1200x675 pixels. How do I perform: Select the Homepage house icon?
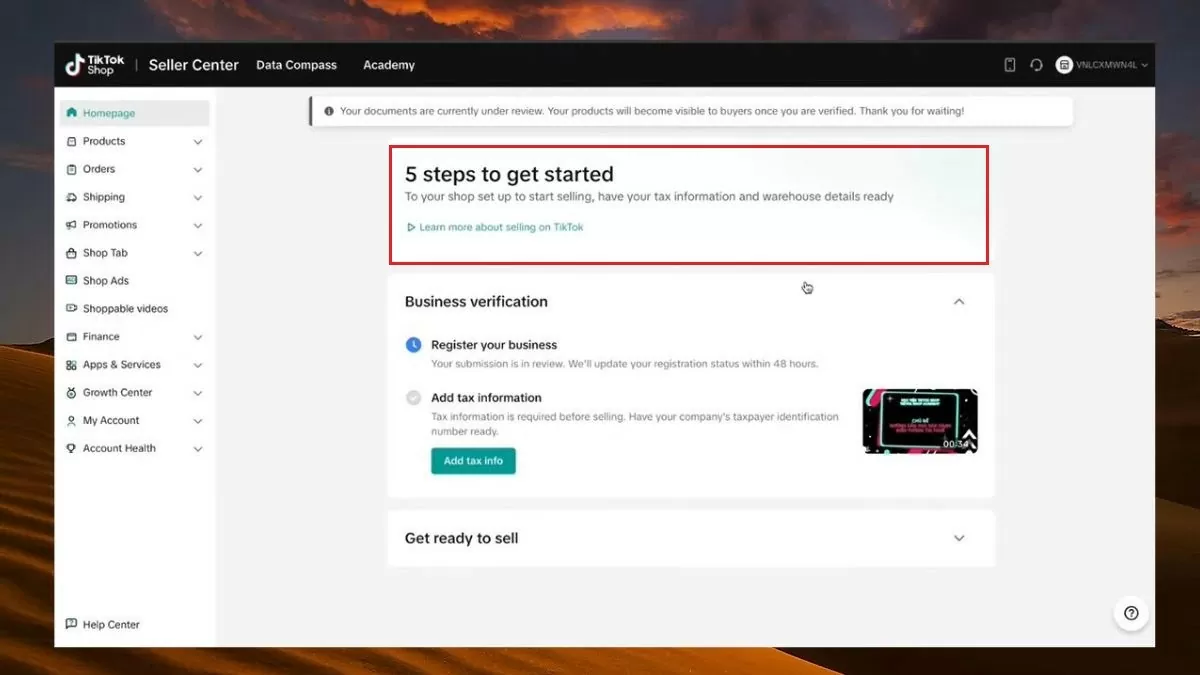click(x=71, y=113)
